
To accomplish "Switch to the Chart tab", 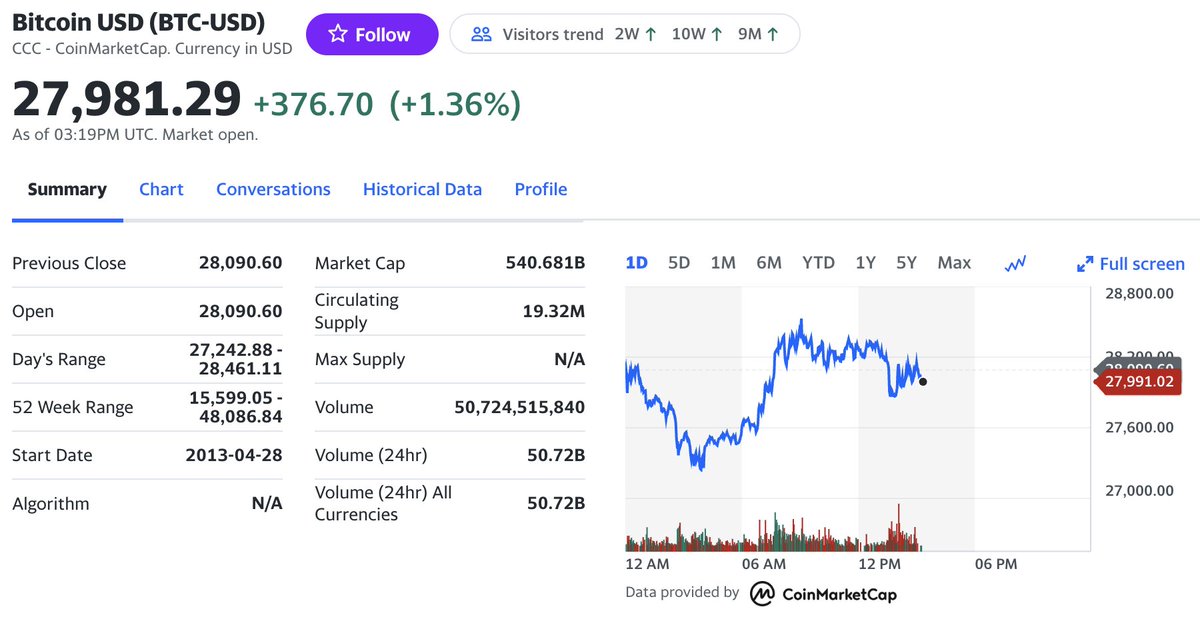I will 161,189.
